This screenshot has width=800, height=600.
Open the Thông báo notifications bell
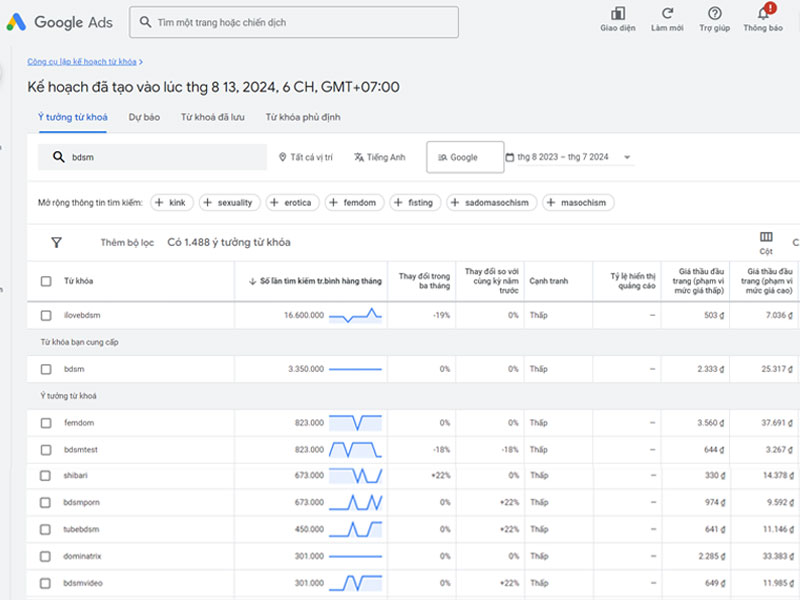[763, 13]
